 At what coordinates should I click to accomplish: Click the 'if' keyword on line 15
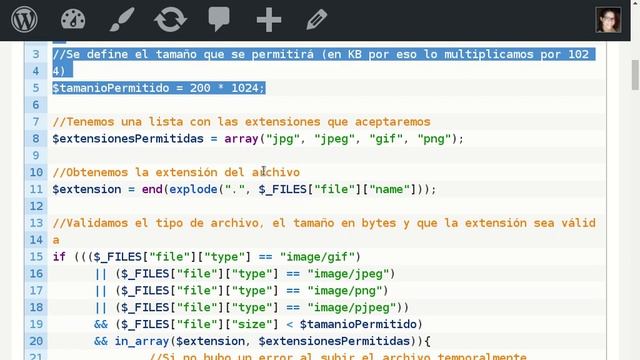(x=59, y=257)
